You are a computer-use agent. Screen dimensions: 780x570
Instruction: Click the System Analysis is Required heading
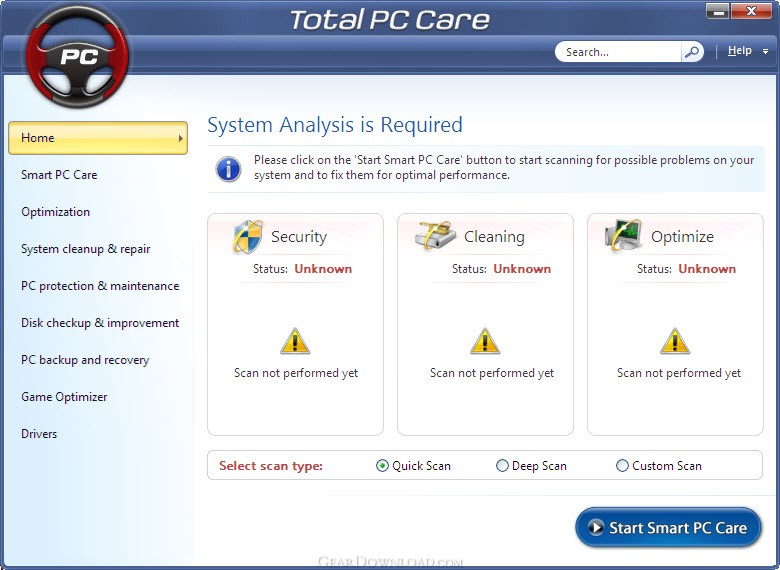pyautogui.click(x=335, y=125)
